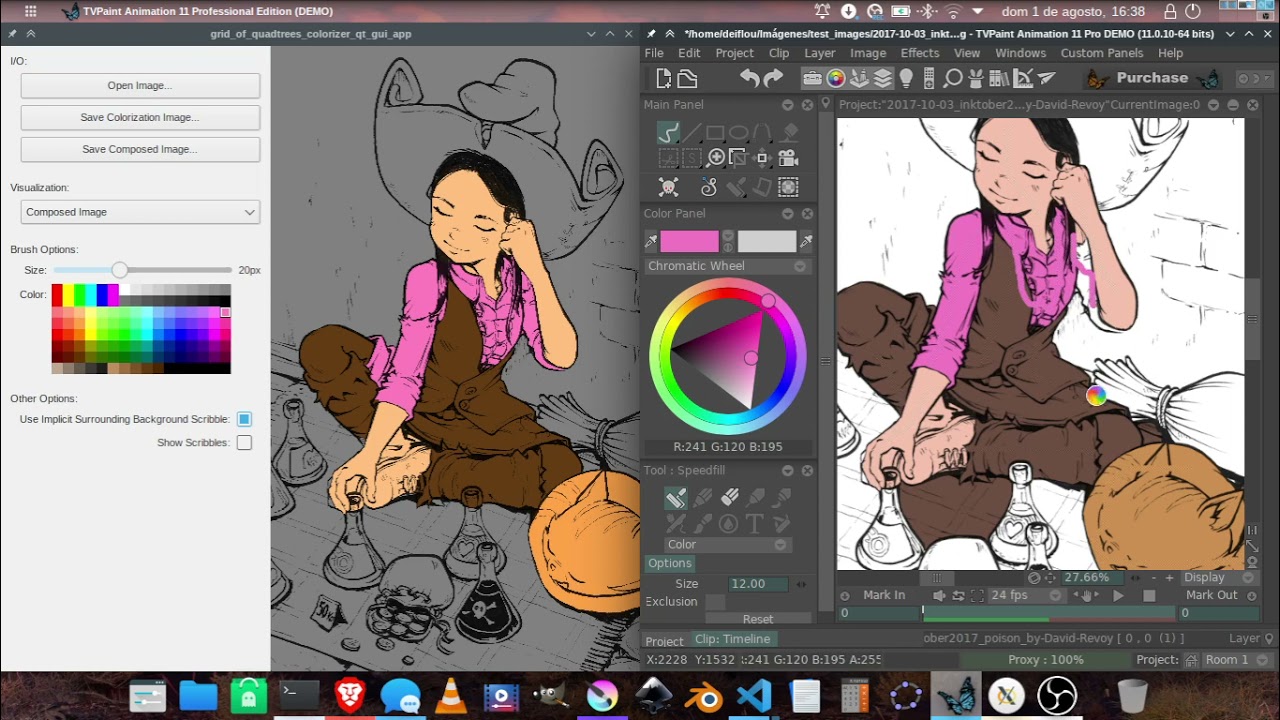Click the Save Colorization Image... button

pos(140,117)
